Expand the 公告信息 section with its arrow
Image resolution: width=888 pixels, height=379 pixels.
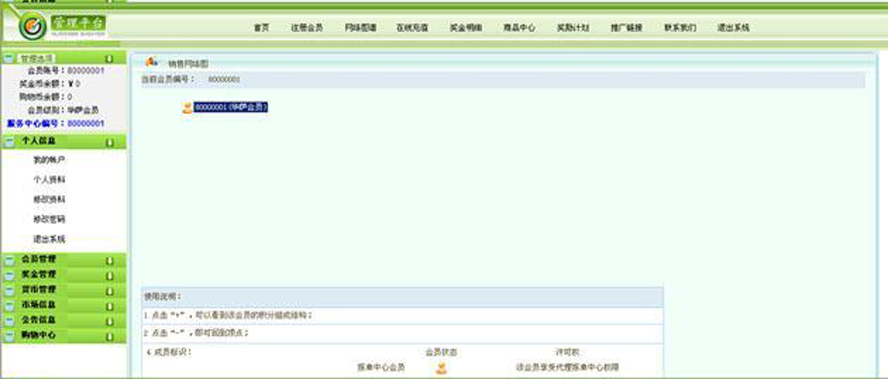[x=109, y=321]
